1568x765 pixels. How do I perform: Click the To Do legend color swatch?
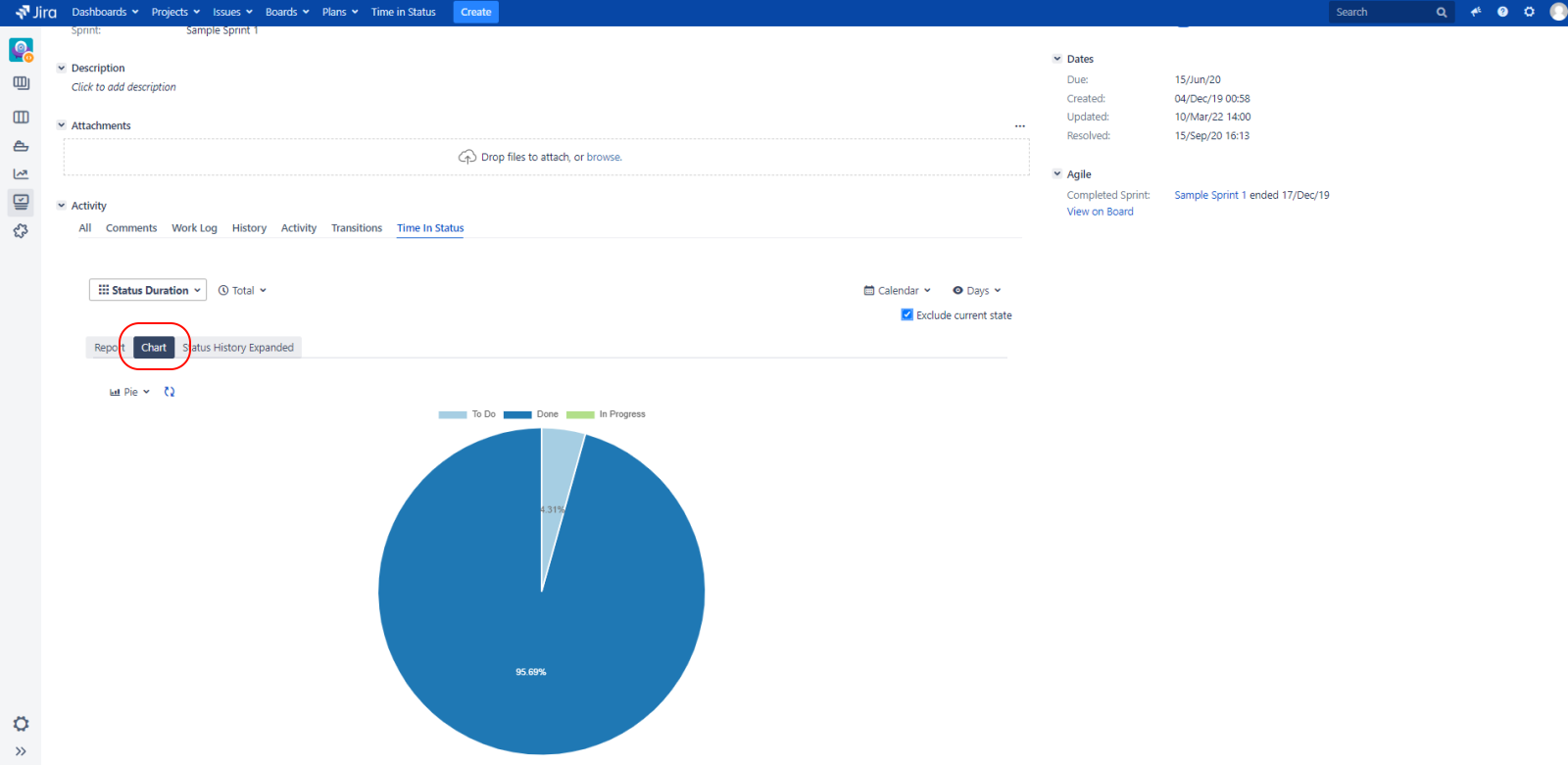coord(452,414)
